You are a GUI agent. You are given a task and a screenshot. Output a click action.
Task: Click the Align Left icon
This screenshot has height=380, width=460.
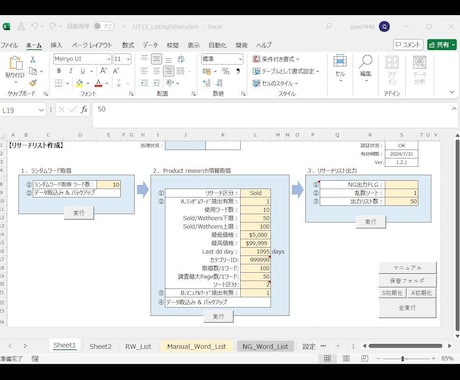click(x=144, y=71)
